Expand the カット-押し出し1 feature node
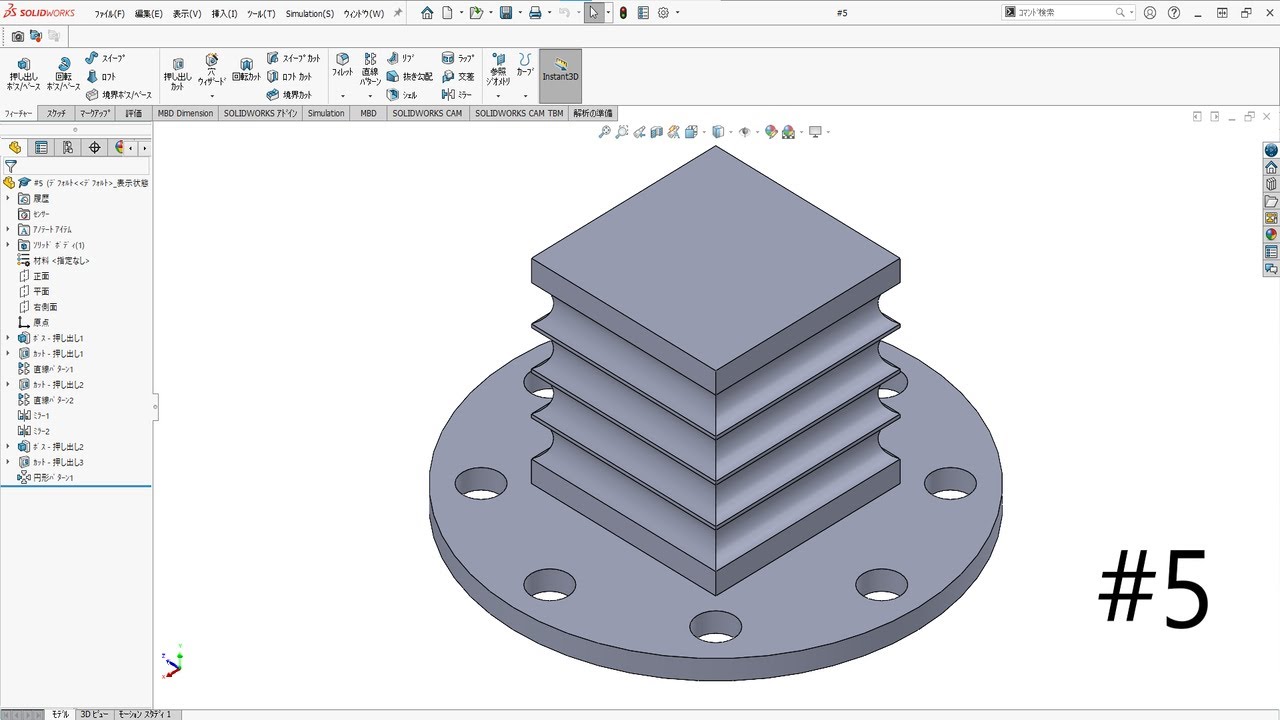 (x=8, y=353)
